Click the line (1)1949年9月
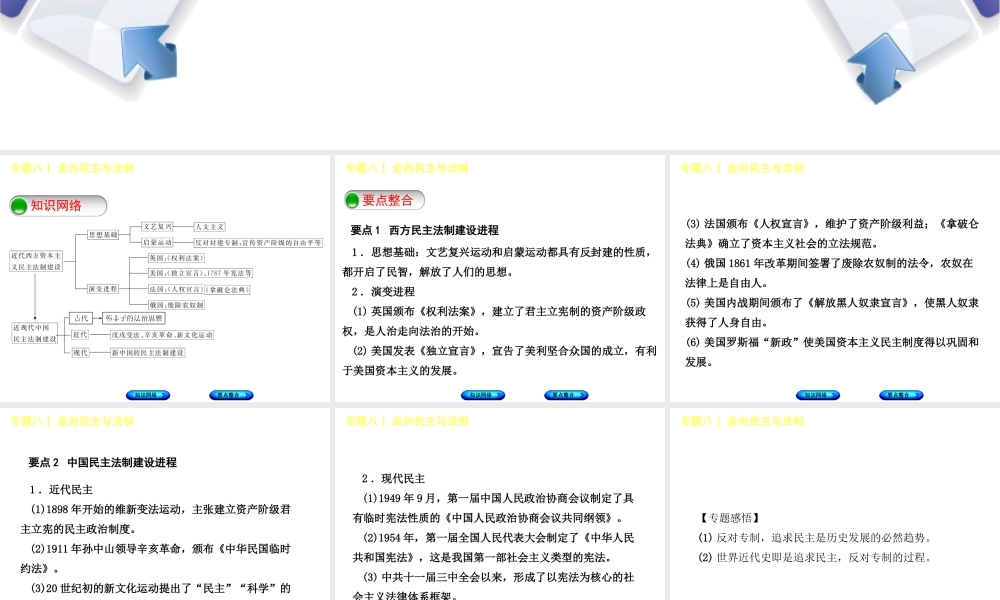Viewport: 1000px width, 600px height. [494, 508]
